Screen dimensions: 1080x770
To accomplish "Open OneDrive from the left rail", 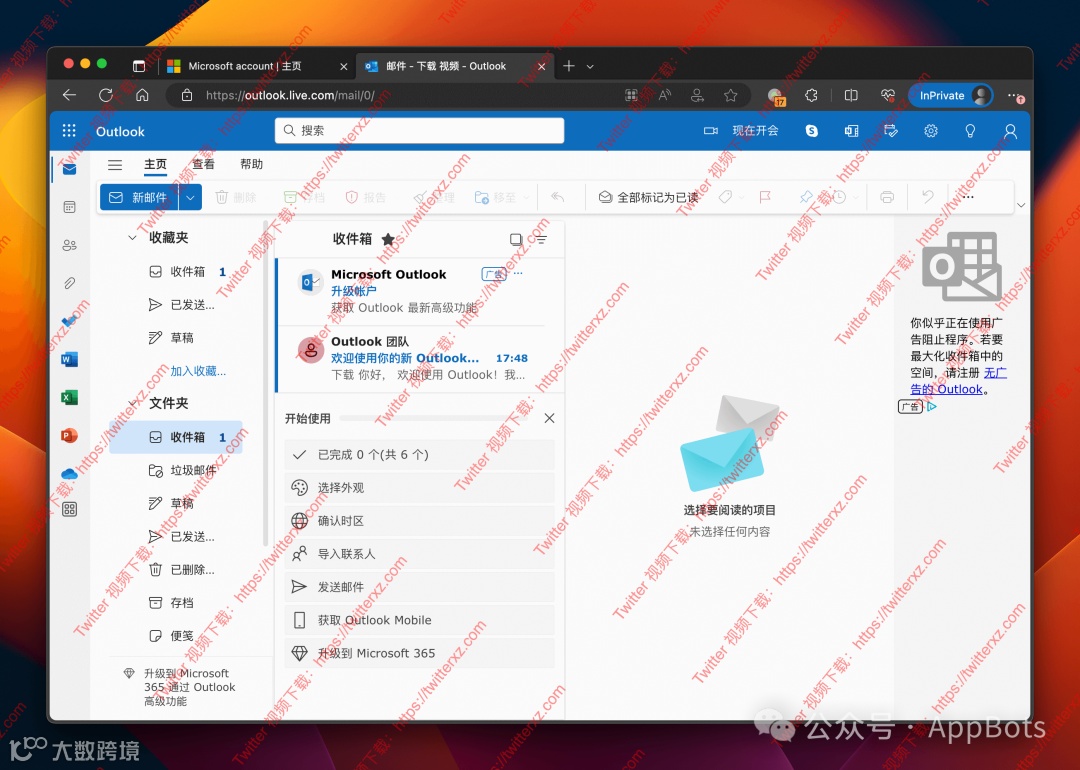I will (x=70, y=473).
